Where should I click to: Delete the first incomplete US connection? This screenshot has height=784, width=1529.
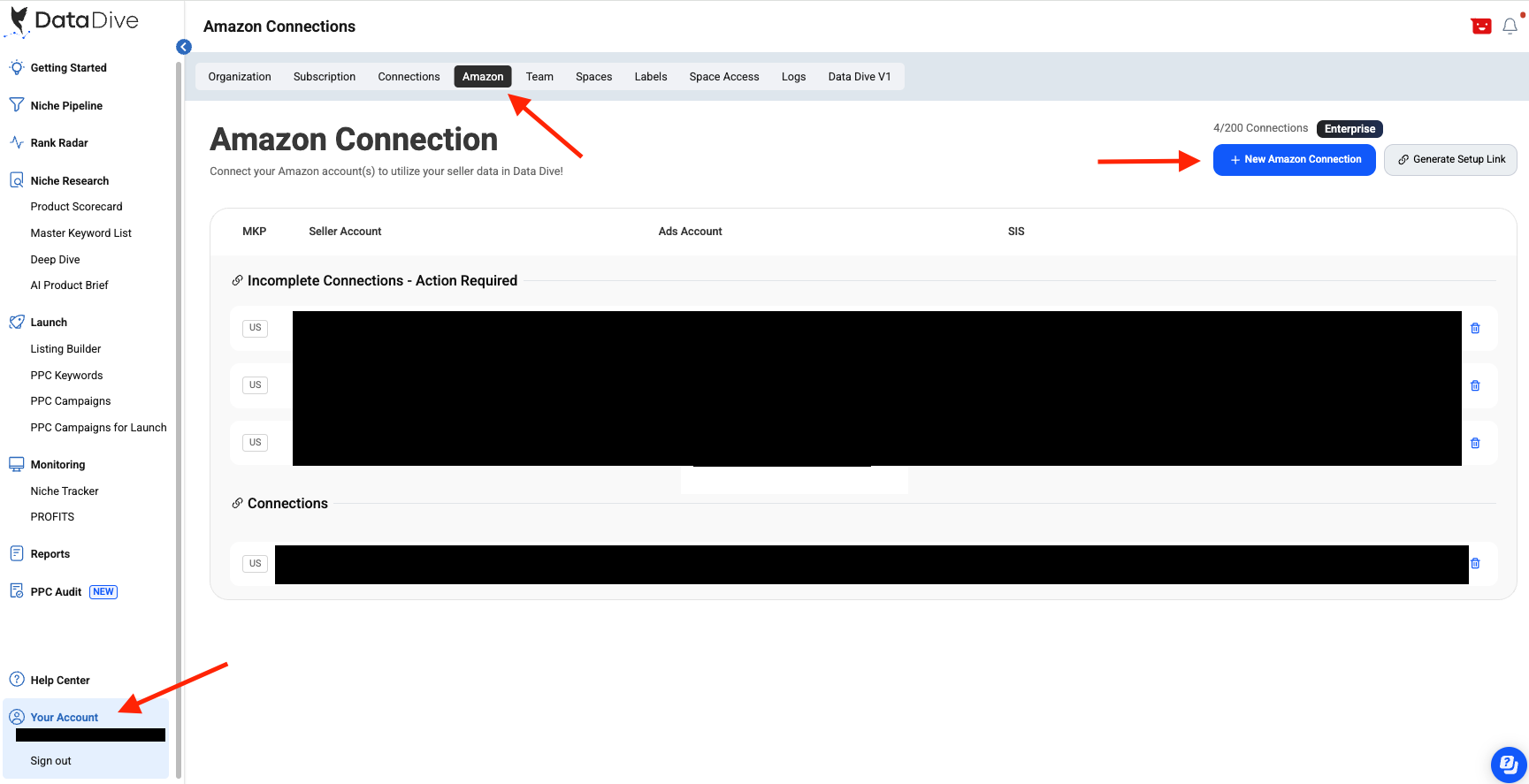pos(1475,328)
